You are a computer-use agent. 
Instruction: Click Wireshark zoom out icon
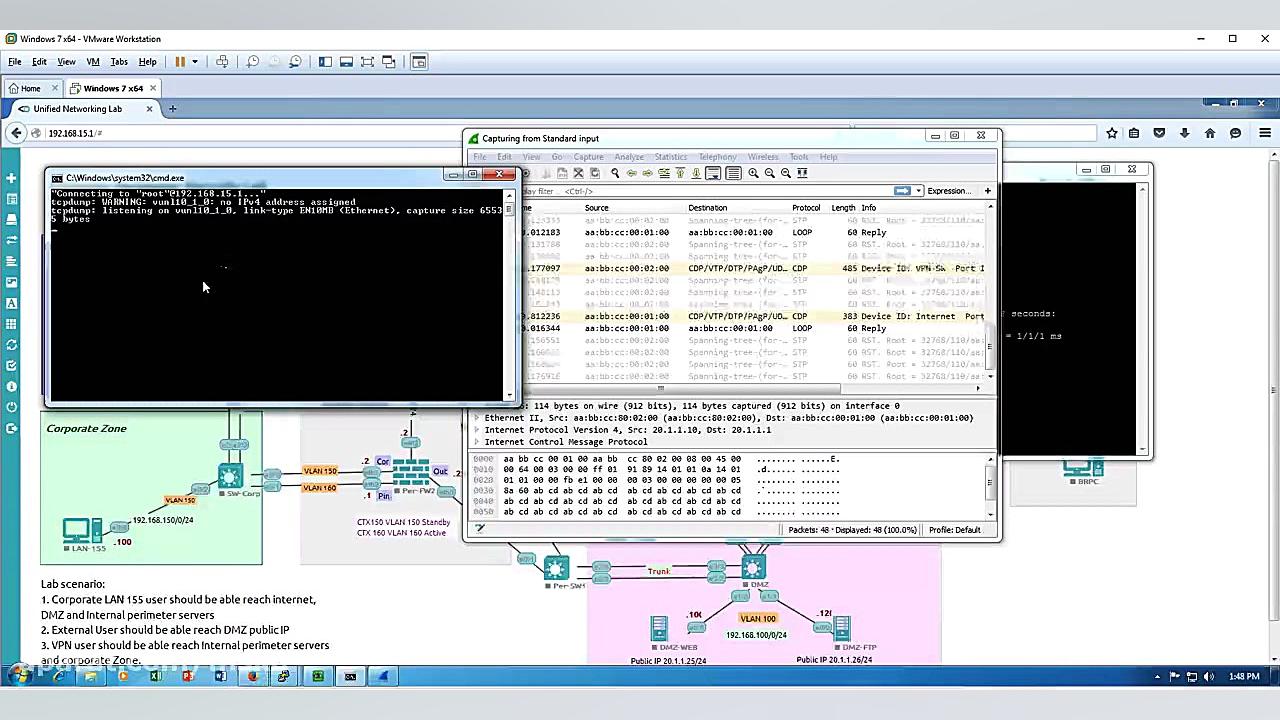point(769,173)
